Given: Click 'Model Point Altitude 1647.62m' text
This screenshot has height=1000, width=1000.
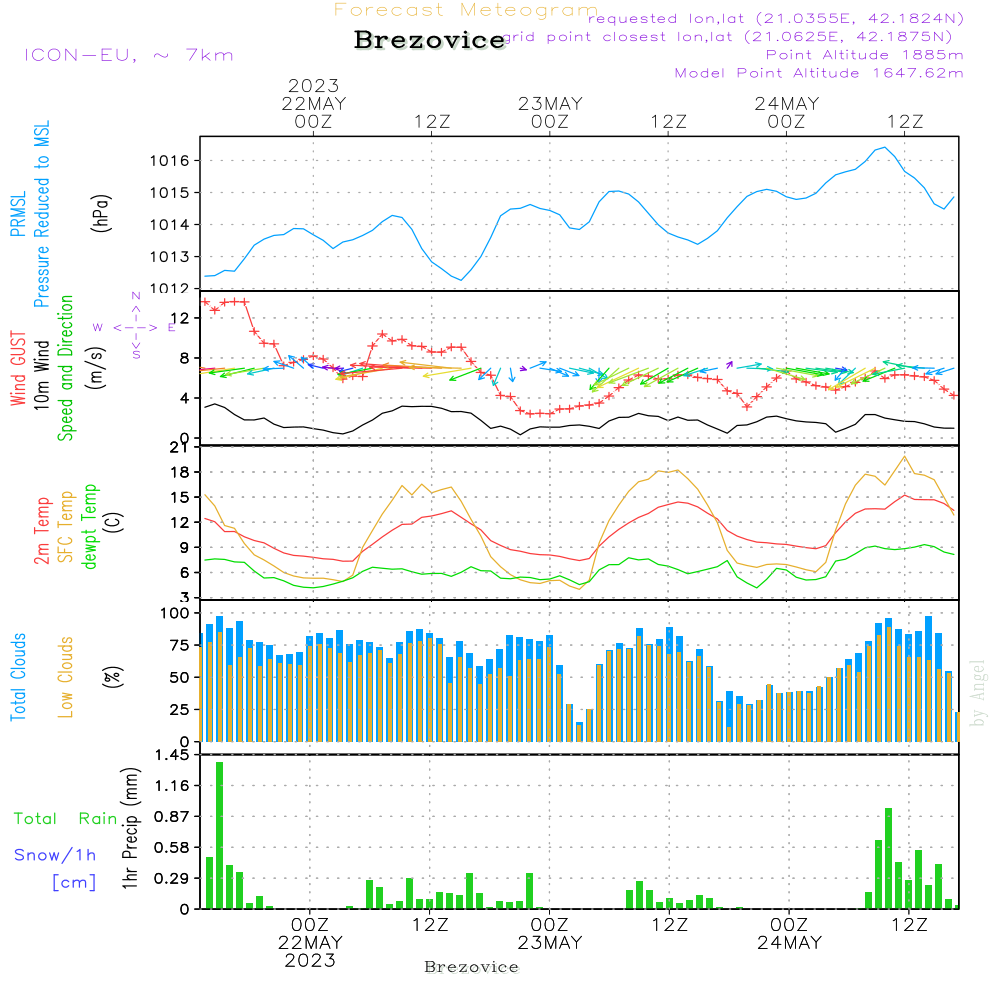Looking at the screenshot, I should click(x=819, y=73).
